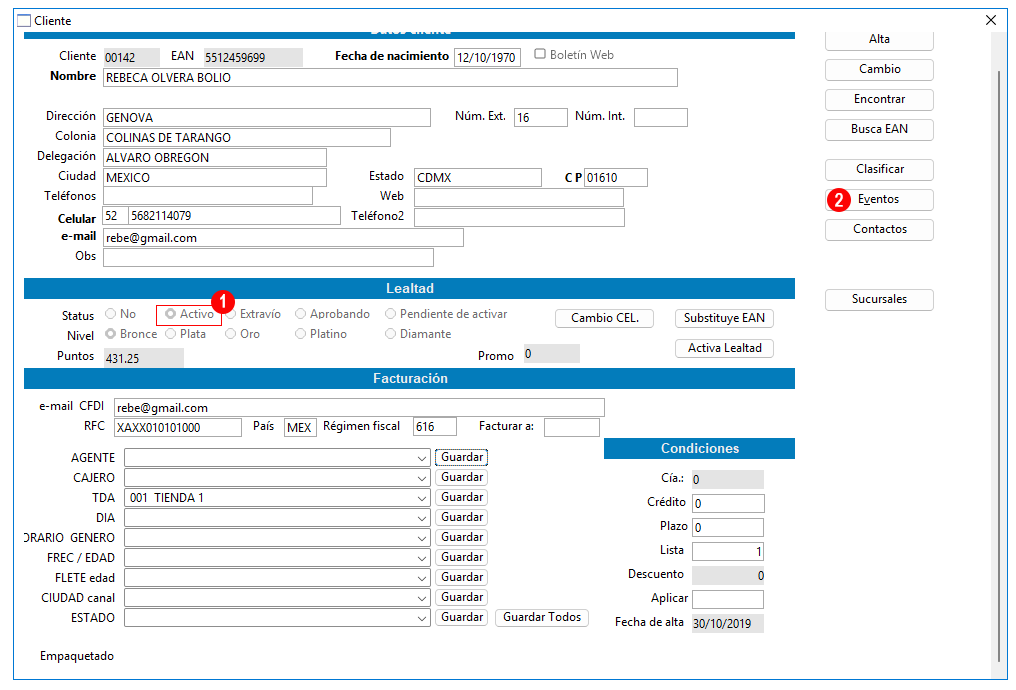Open the Contactos button
Image resolution: width=1016 pixels, height=690 pixels.
[879, 229]
